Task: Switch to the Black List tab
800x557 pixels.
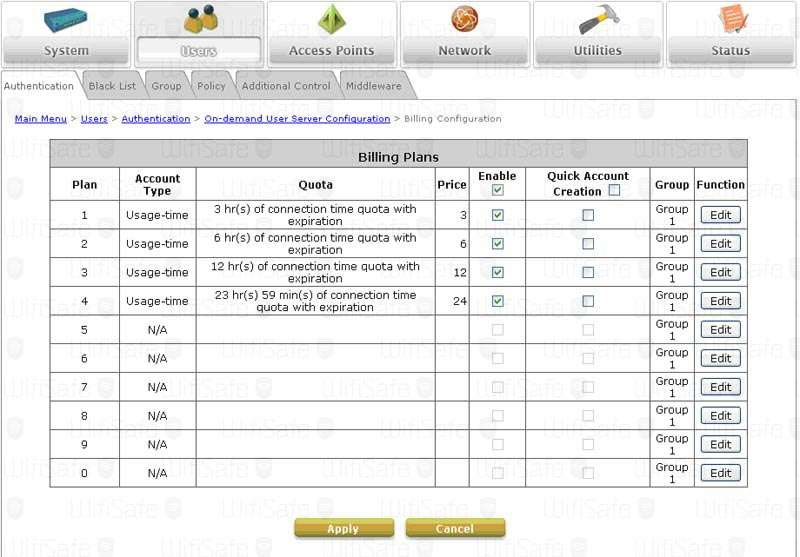Action: pyautogui.click(x=112, y=86)
